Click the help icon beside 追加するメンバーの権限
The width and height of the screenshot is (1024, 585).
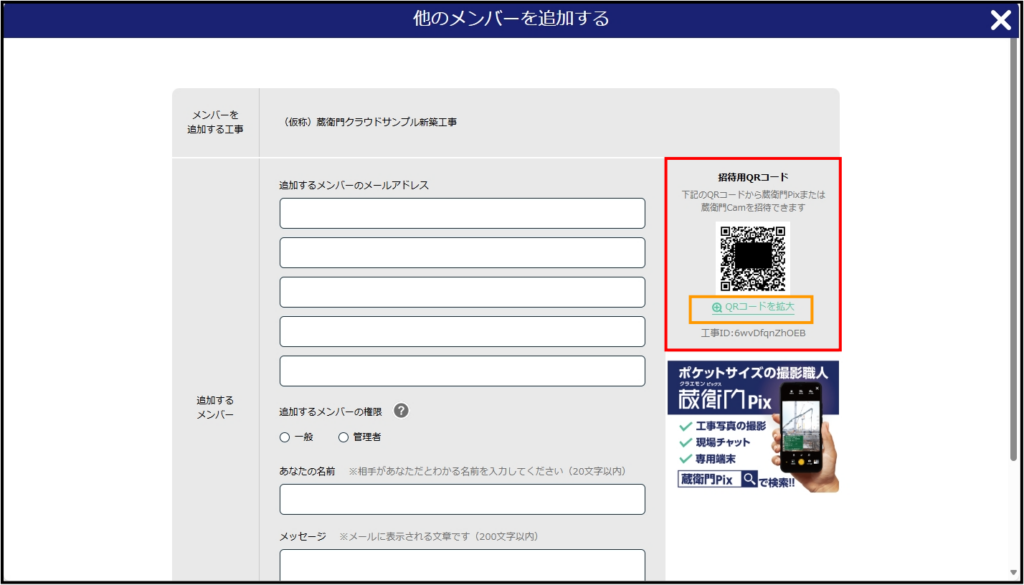[x=401, y=411]
